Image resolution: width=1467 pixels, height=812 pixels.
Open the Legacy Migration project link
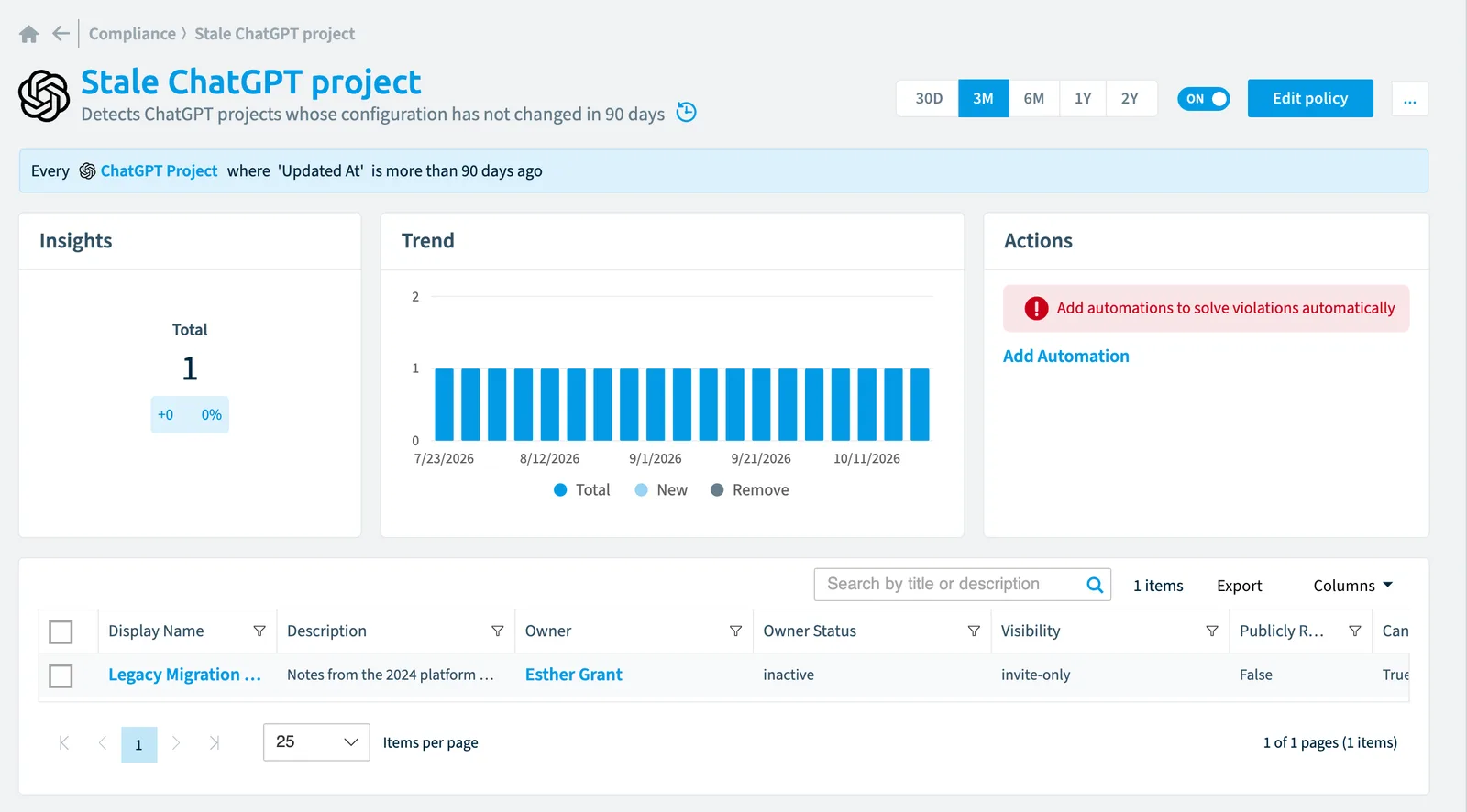point(184,675)
